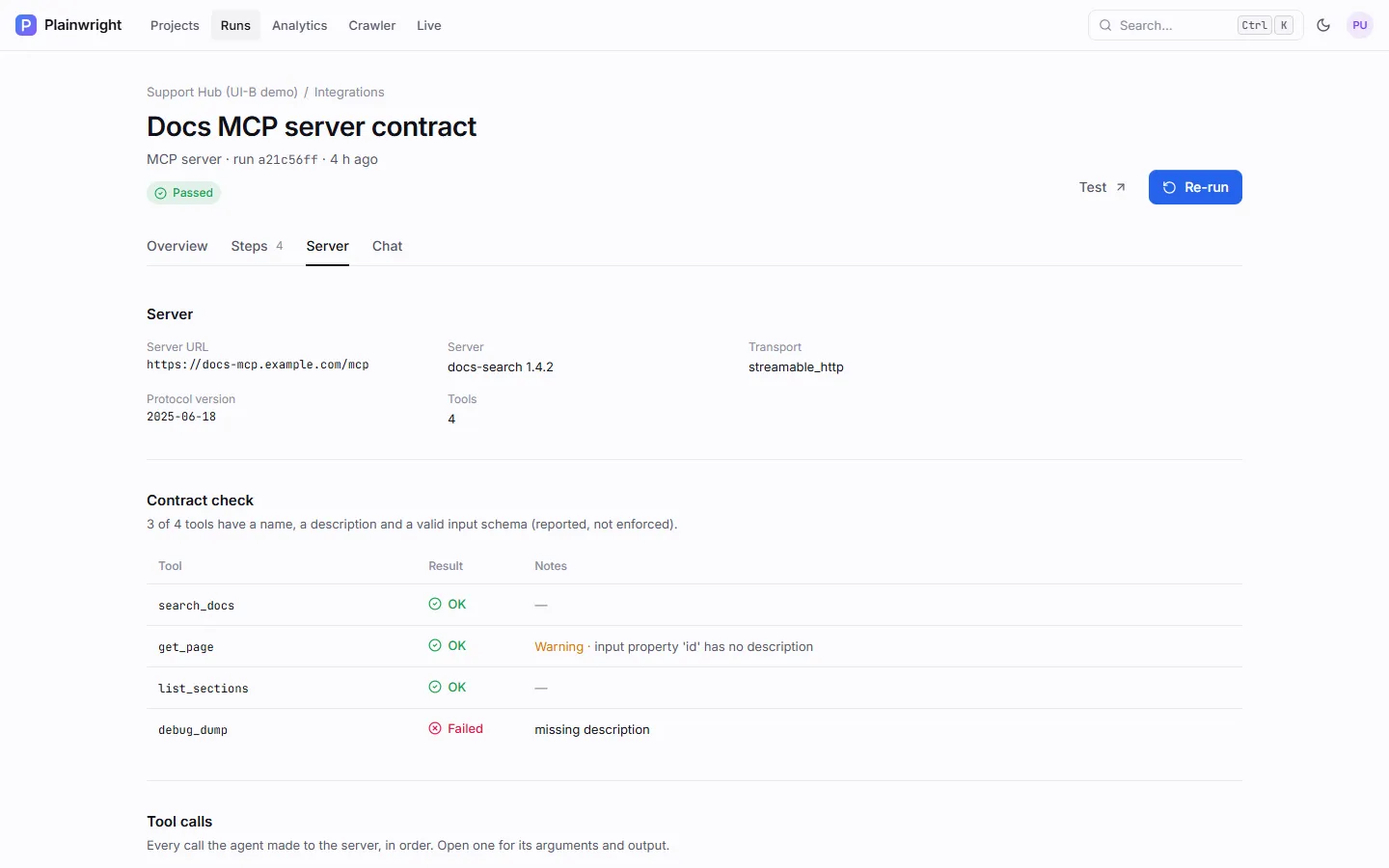Open the Test external link

(x=1103, y=187)
